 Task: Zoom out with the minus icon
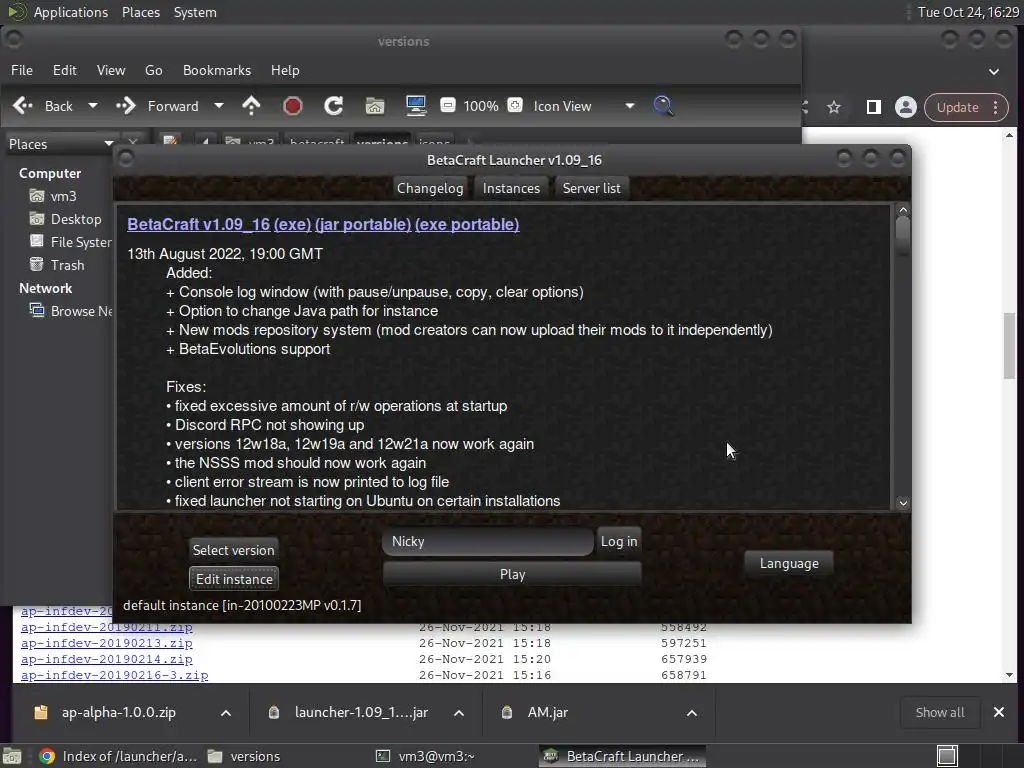click(x=448, y=105)
